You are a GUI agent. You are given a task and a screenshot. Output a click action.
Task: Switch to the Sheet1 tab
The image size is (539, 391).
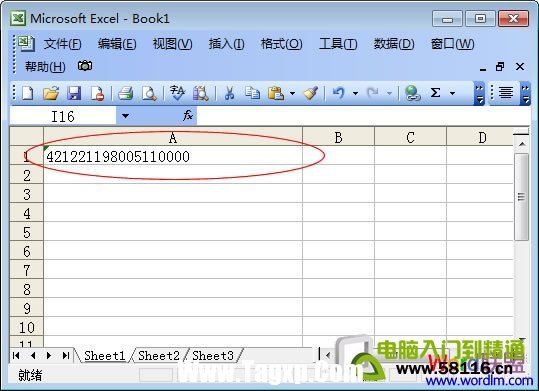pos(104,356)
